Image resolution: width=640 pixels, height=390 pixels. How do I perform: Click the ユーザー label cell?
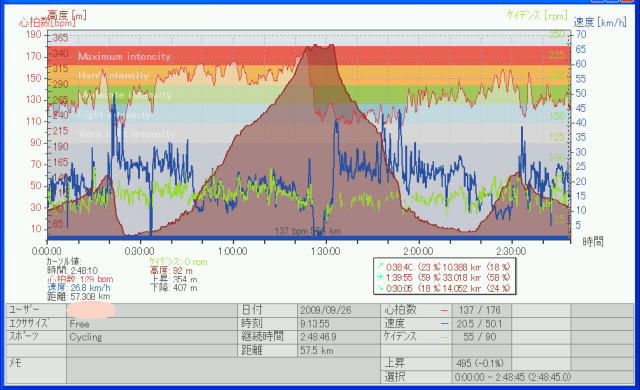(x=36, y=310)
